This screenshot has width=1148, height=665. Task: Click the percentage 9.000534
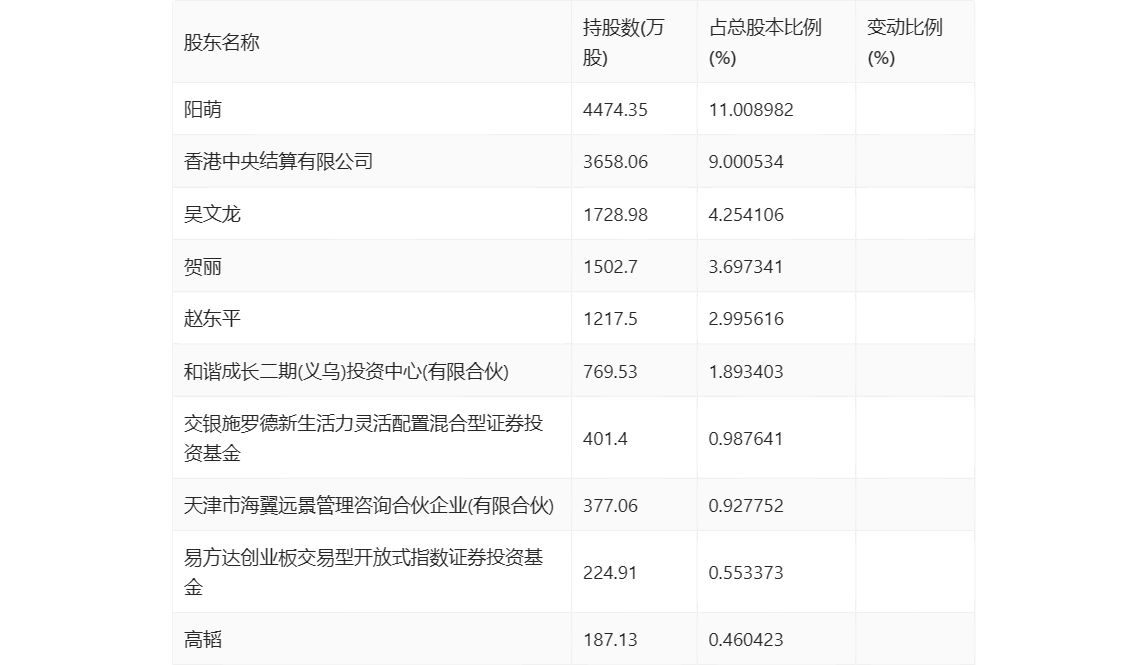746,161
